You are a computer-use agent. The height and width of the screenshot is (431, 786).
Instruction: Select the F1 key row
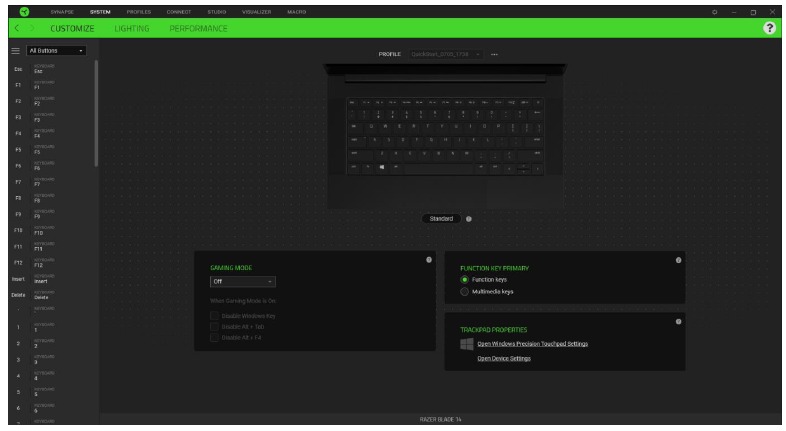point(52,85)
